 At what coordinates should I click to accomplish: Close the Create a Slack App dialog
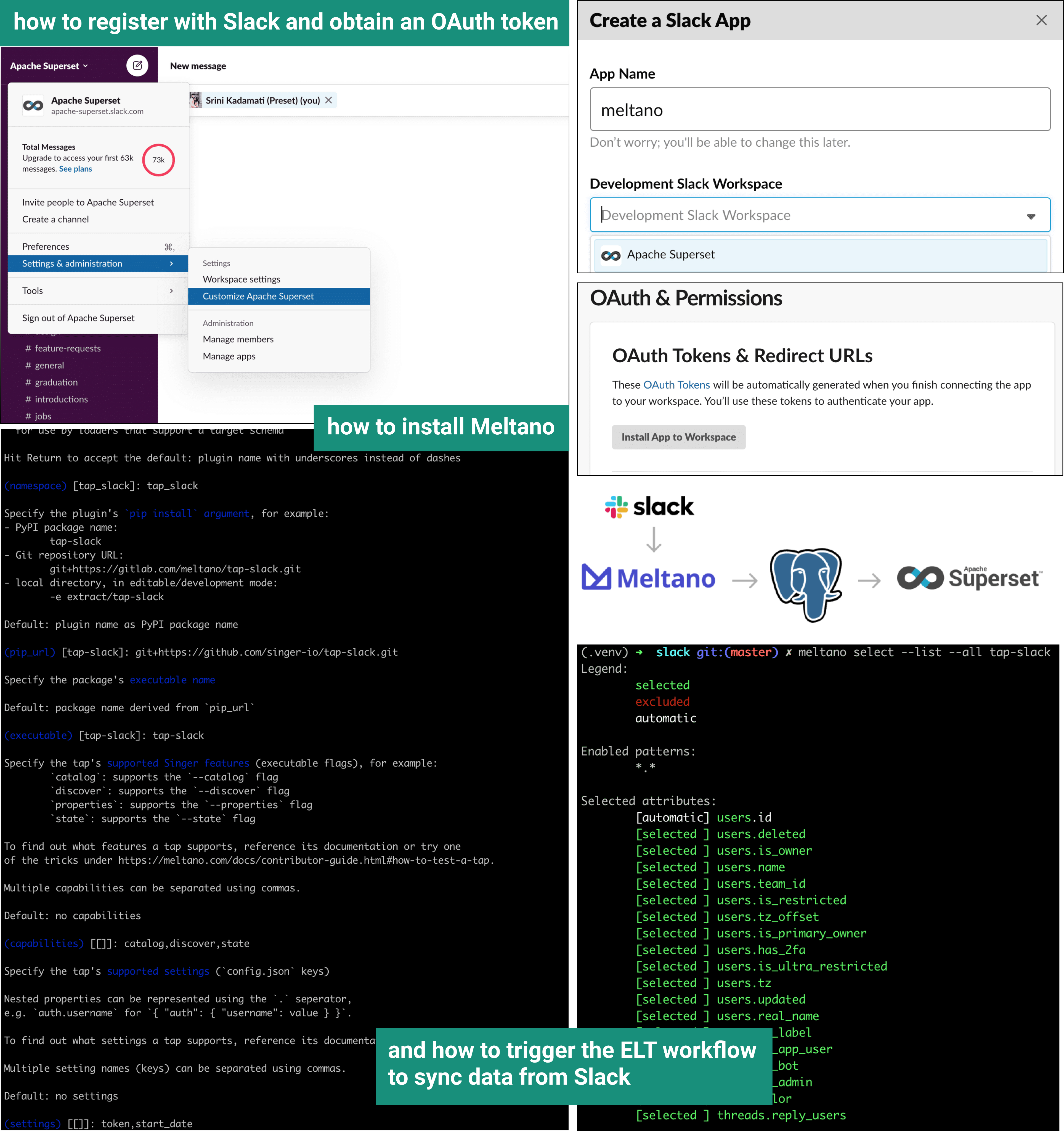coord(1041,20)
